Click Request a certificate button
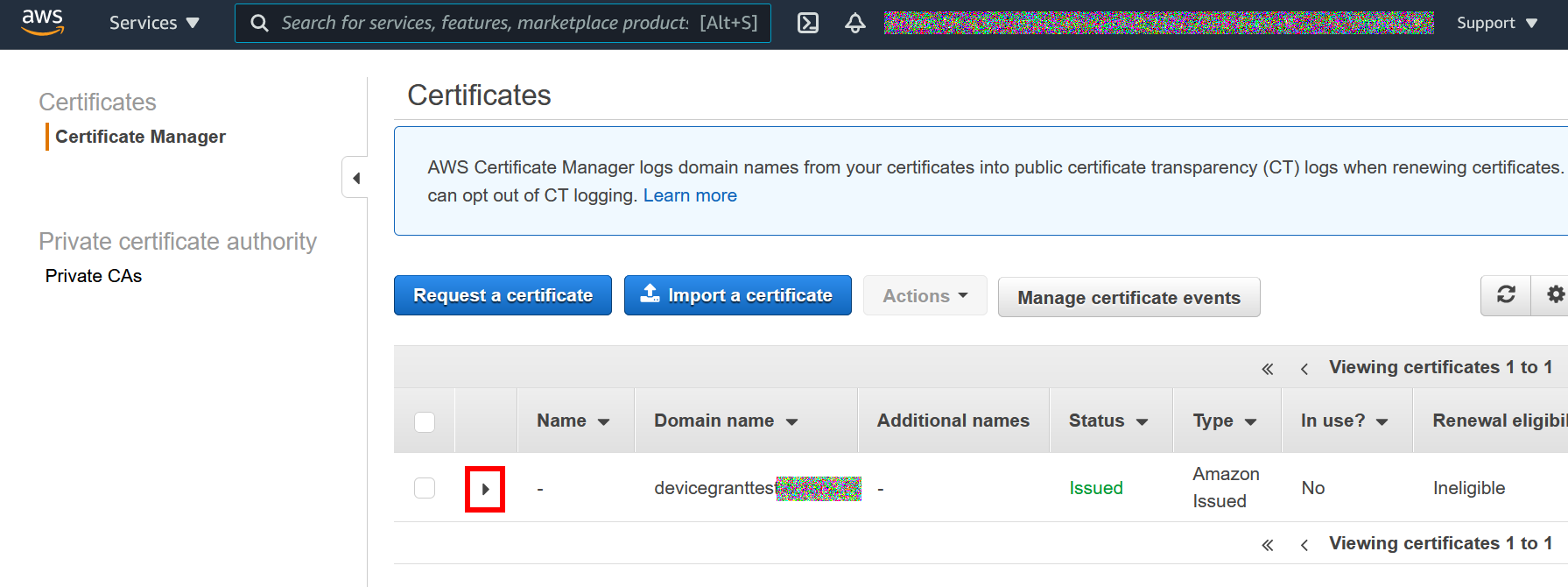 [503, 295]
